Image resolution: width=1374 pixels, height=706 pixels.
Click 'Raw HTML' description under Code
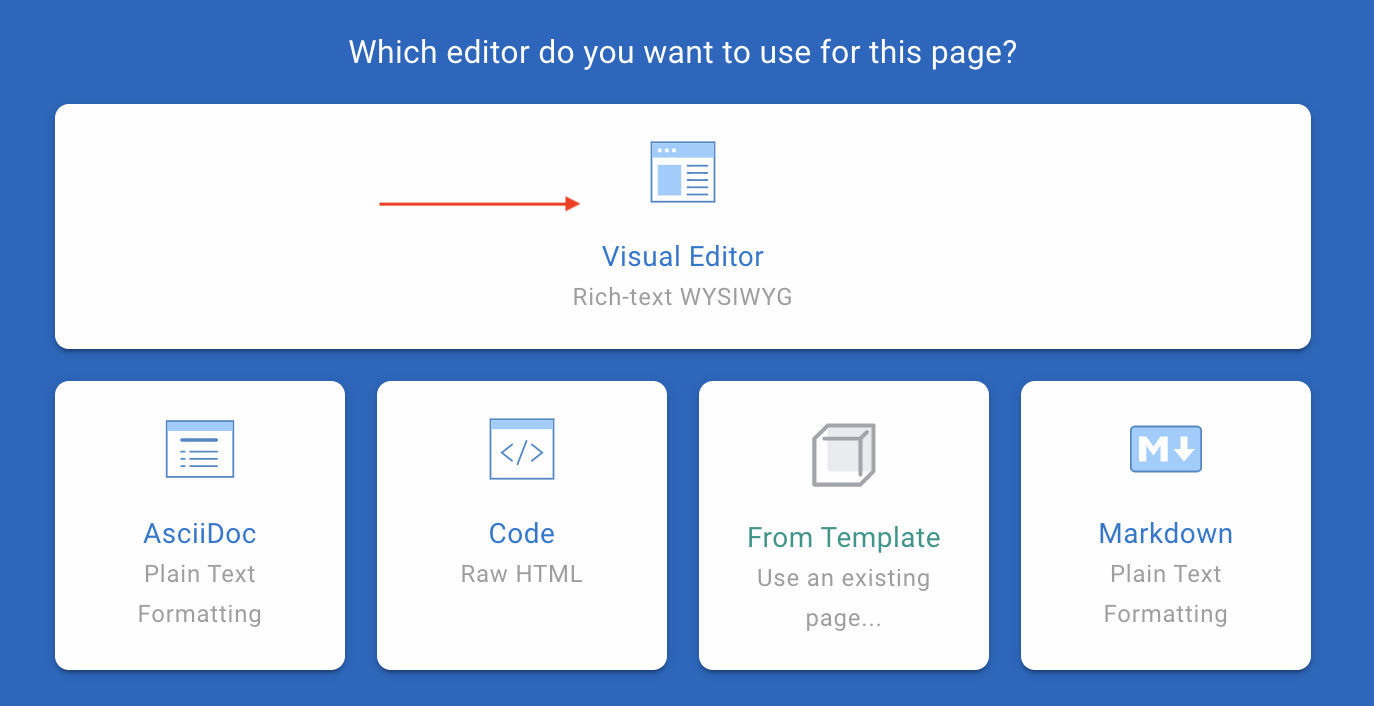522,574
